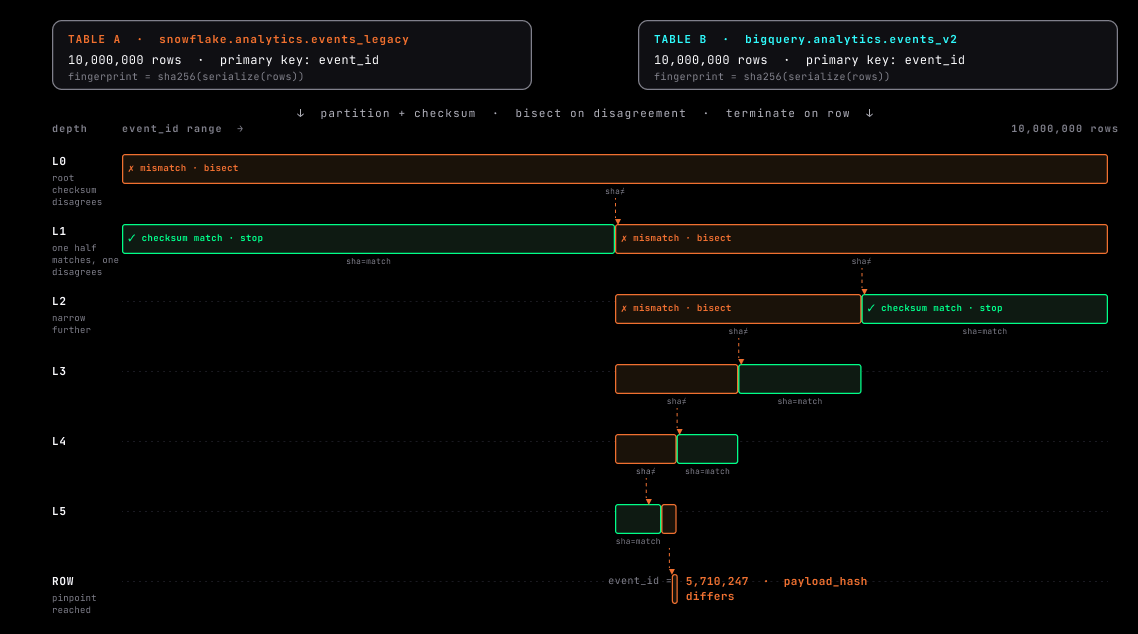The image size is (1138, 634).
Task: Click the "terminate on row" label
Action: point(787,113)
